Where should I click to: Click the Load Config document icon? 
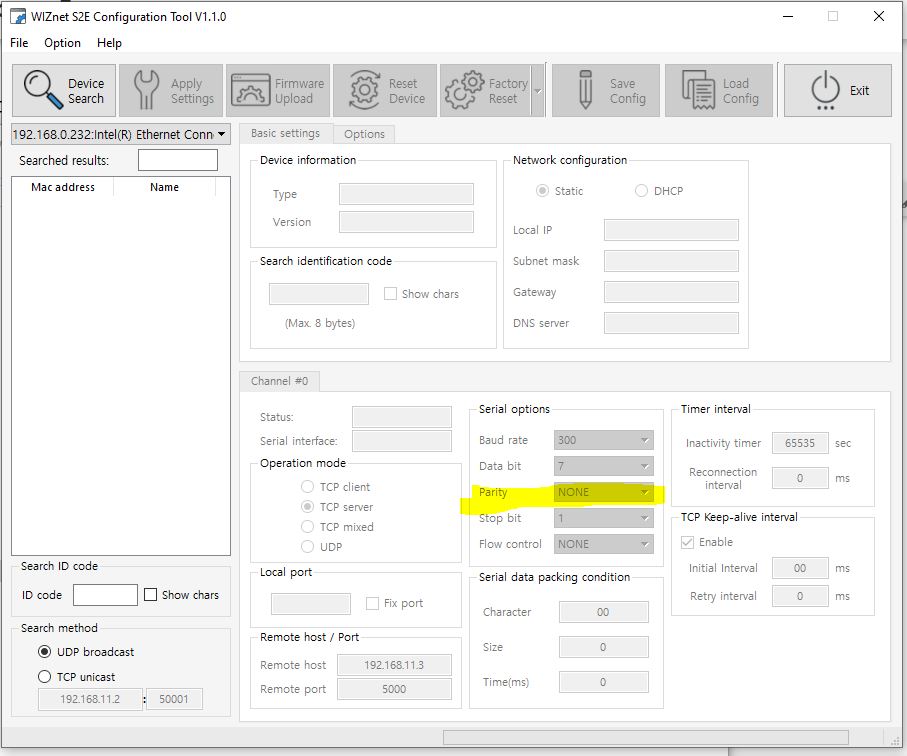tap(698, 90)
